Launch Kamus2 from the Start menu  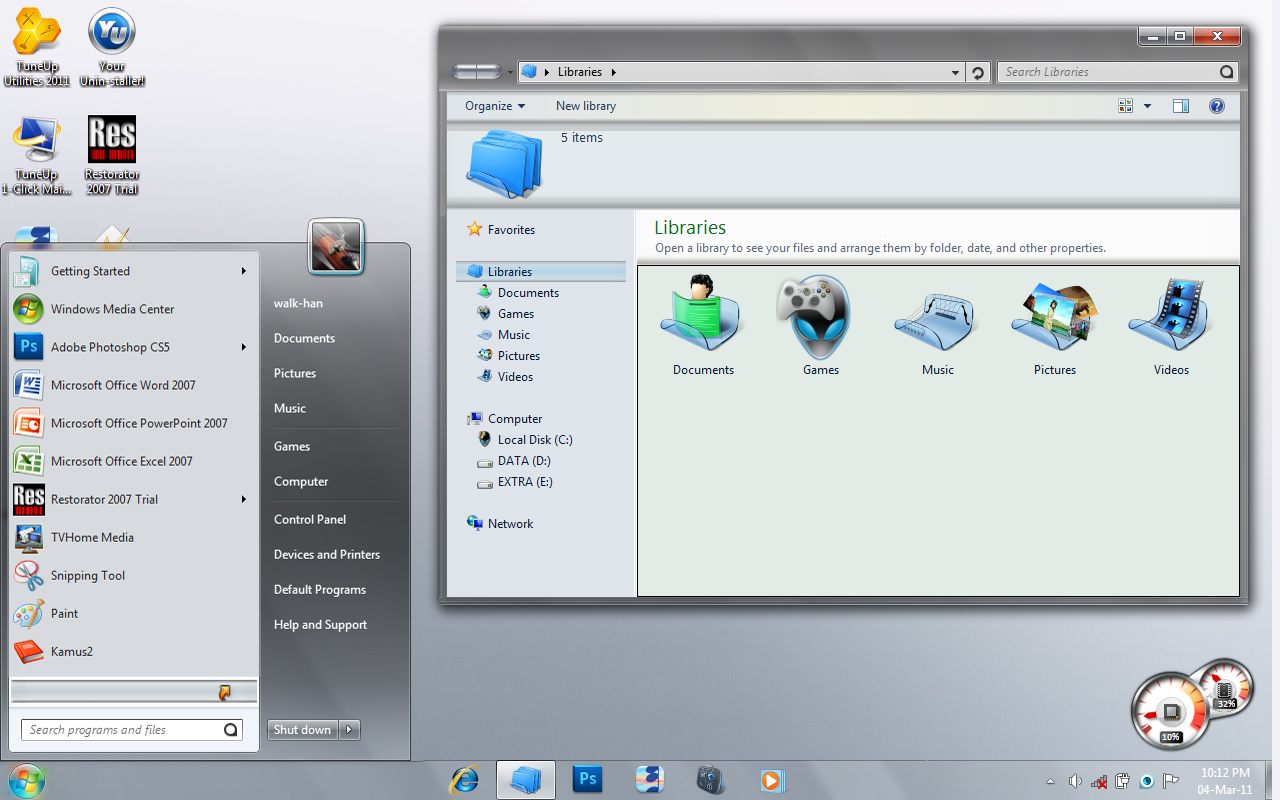[132, 651]
